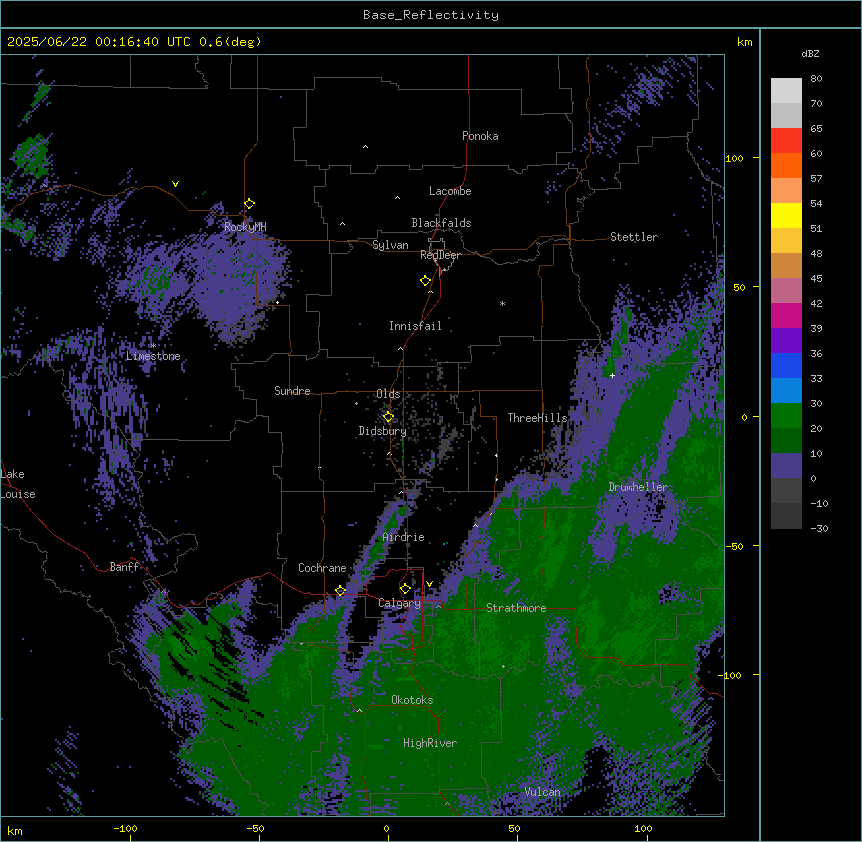Click the magenta 42-39 dBZ legend band
The height and width of the screenshot is (842, 862).
(x=786, y=315)
